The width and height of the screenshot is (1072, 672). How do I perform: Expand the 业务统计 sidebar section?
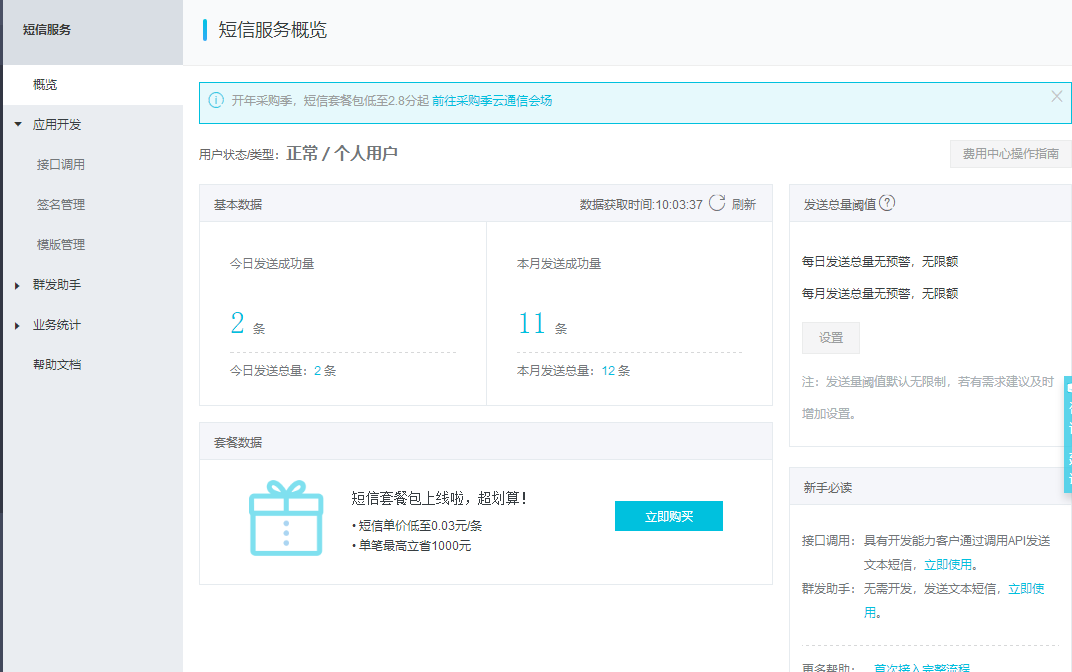18,325
